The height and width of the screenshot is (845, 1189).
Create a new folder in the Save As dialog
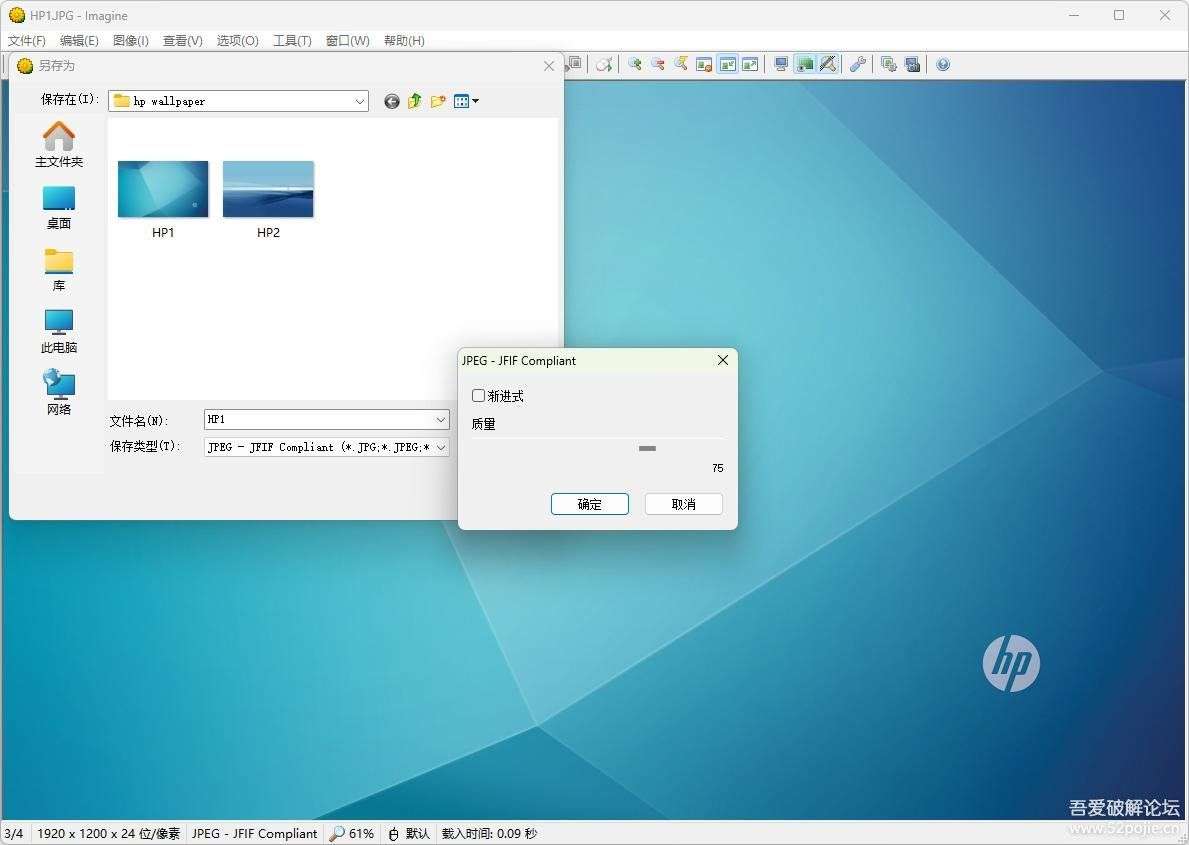tap(438, 101)
